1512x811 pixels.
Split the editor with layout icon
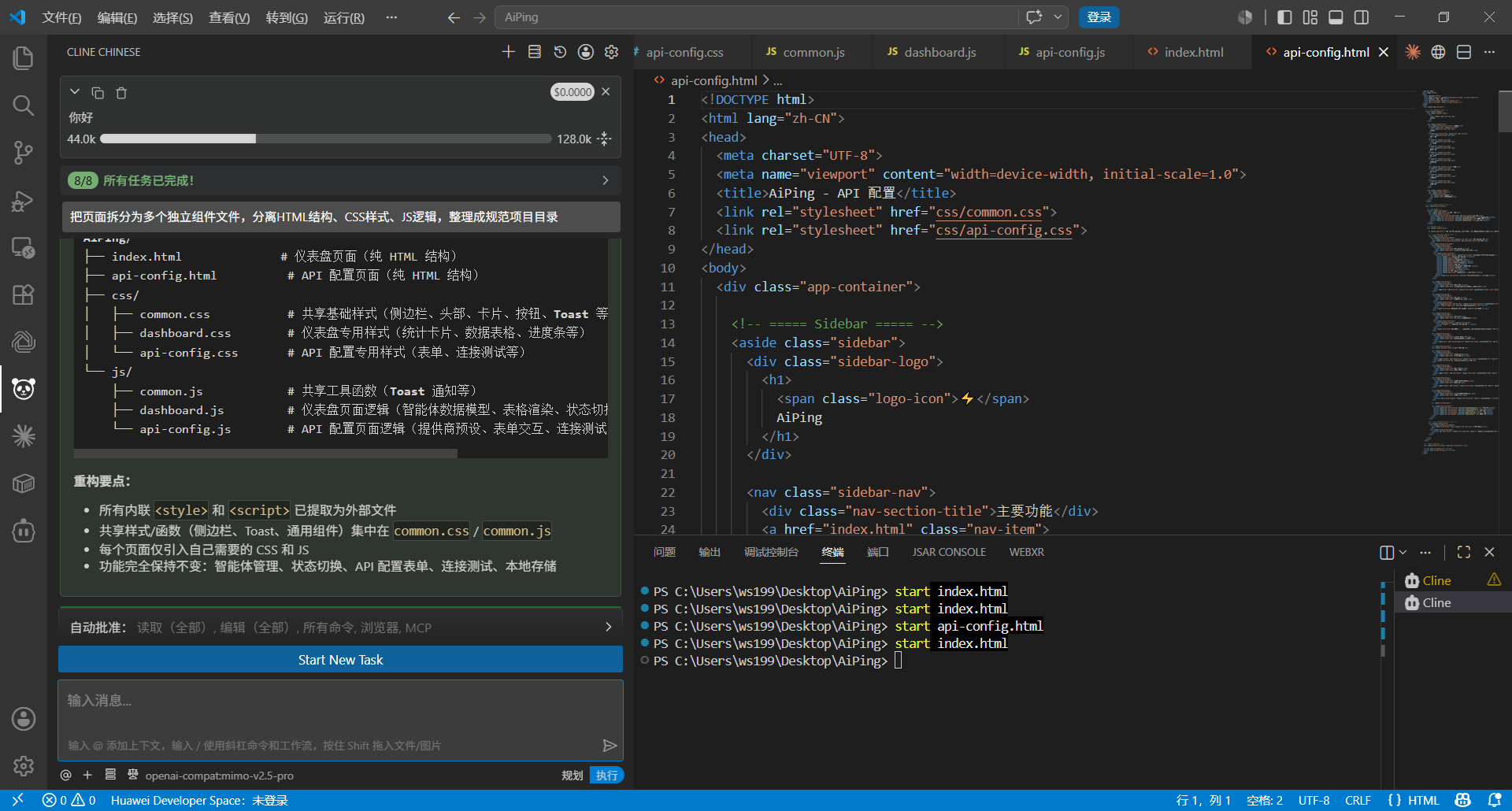[1464, 52]
